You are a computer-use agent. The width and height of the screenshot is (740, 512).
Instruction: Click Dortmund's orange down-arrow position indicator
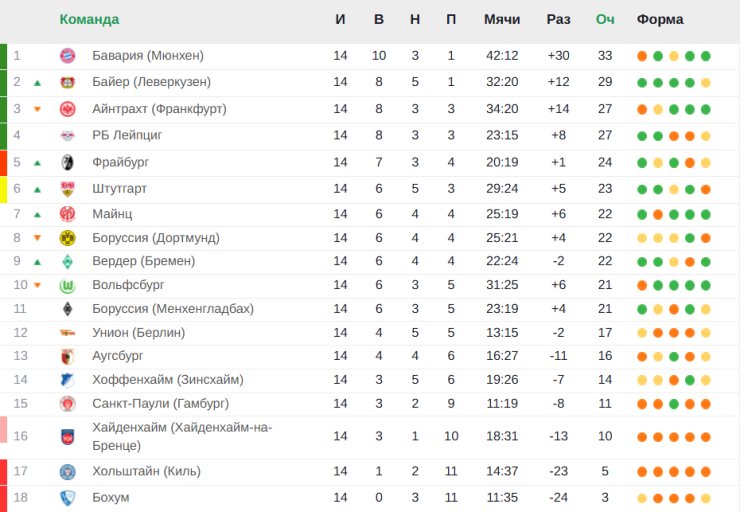coord(37,238)
